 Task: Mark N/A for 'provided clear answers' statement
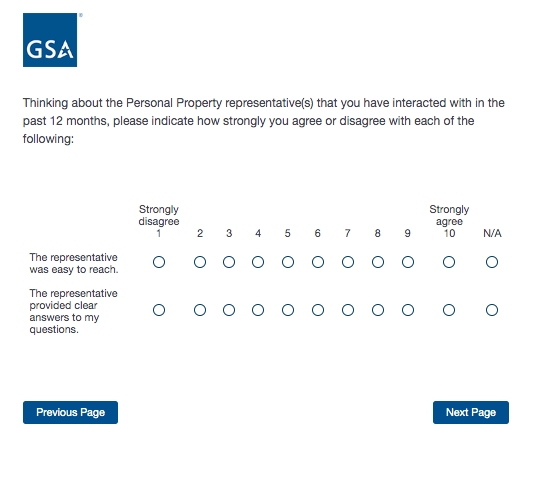pos(492,310)
